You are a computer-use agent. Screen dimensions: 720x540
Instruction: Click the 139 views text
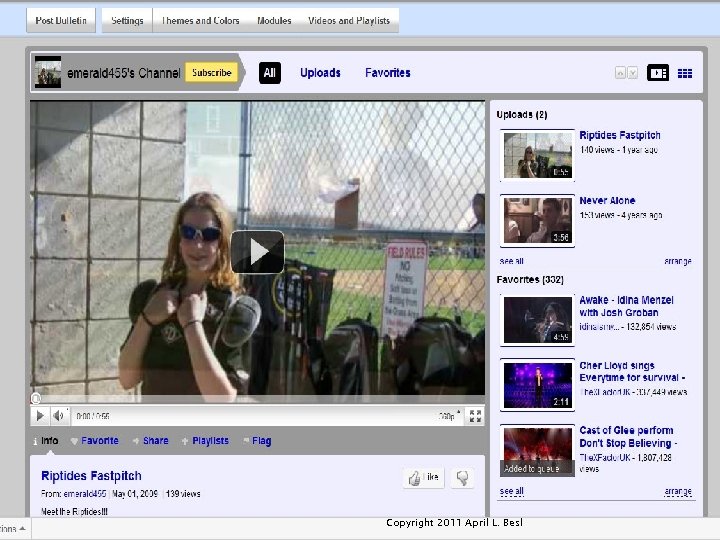[x=183, y=494]
